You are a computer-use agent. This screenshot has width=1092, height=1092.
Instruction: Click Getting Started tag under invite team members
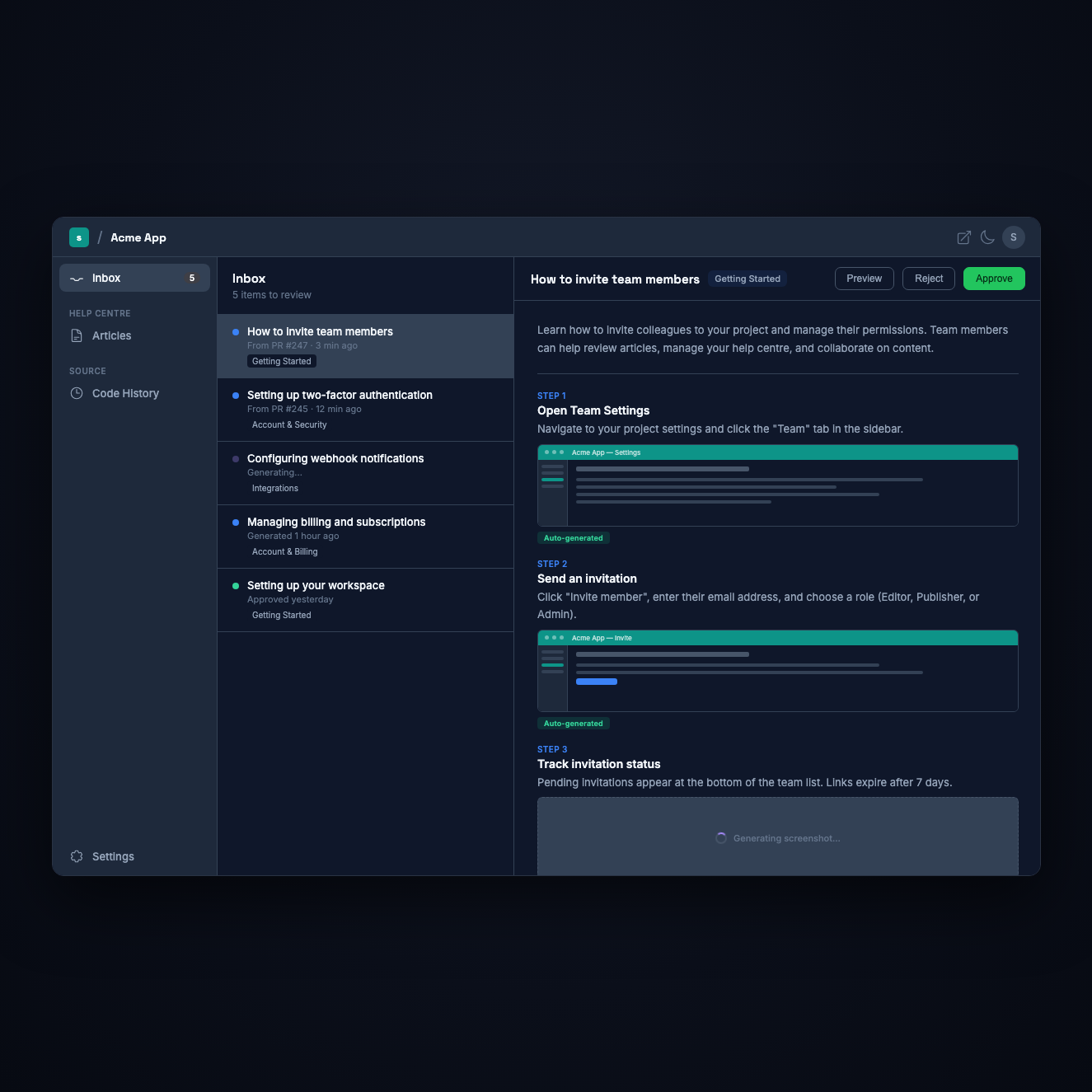tap(282, 361)
